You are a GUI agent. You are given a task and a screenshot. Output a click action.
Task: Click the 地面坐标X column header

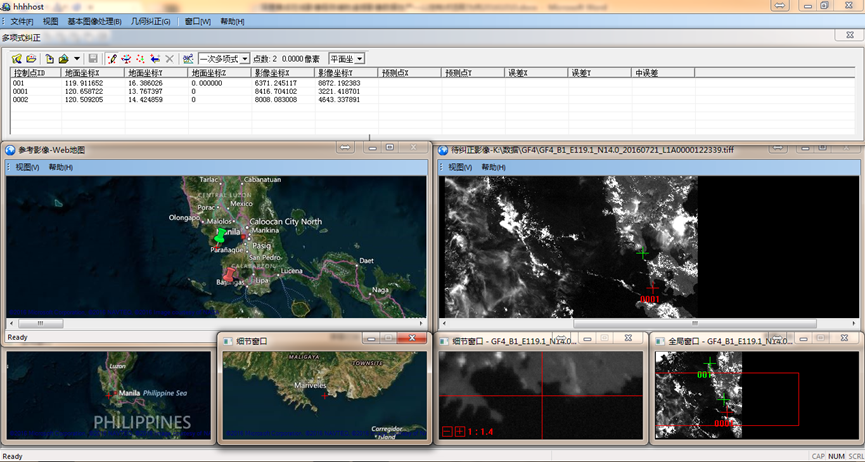point(82,73)
